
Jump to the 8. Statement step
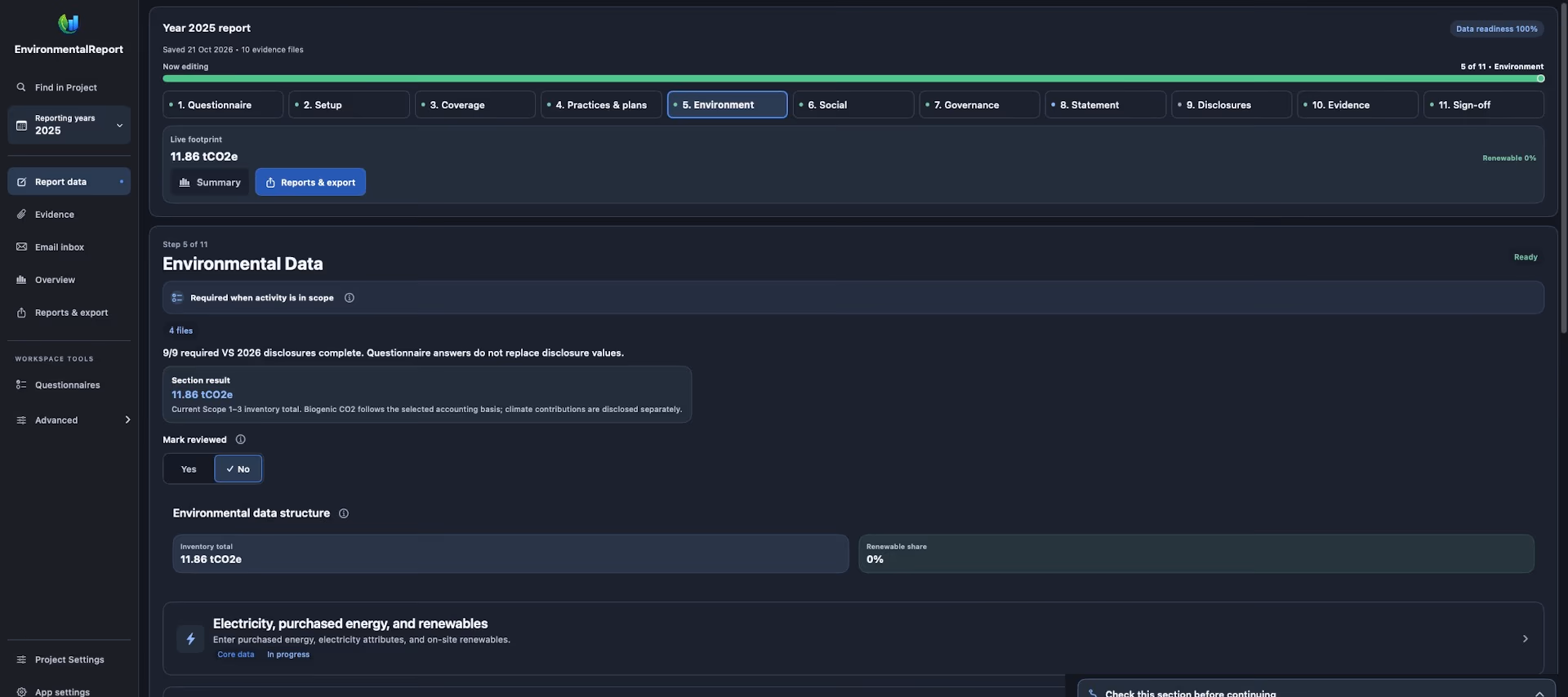(1105, 105)
